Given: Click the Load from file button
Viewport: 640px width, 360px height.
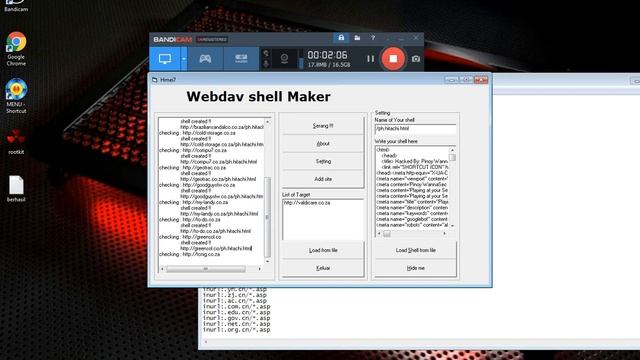Looking at the screenshot, I should tap(323, 250).
